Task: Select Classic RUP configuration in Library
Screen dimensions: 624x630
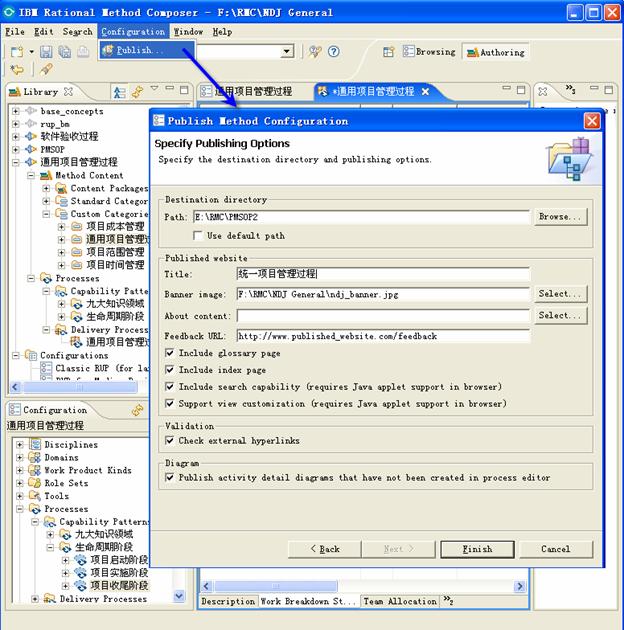Action: point(102,368)
